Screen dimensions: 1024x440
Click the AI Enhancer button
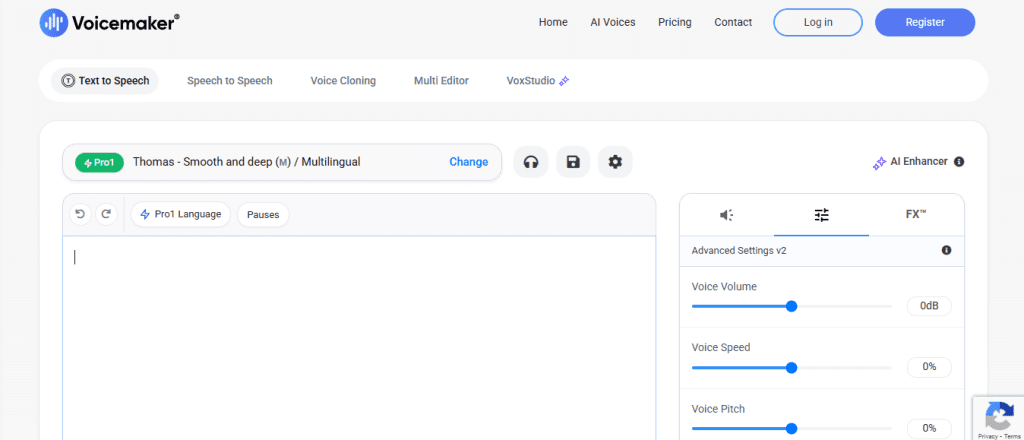coord(912,162)
